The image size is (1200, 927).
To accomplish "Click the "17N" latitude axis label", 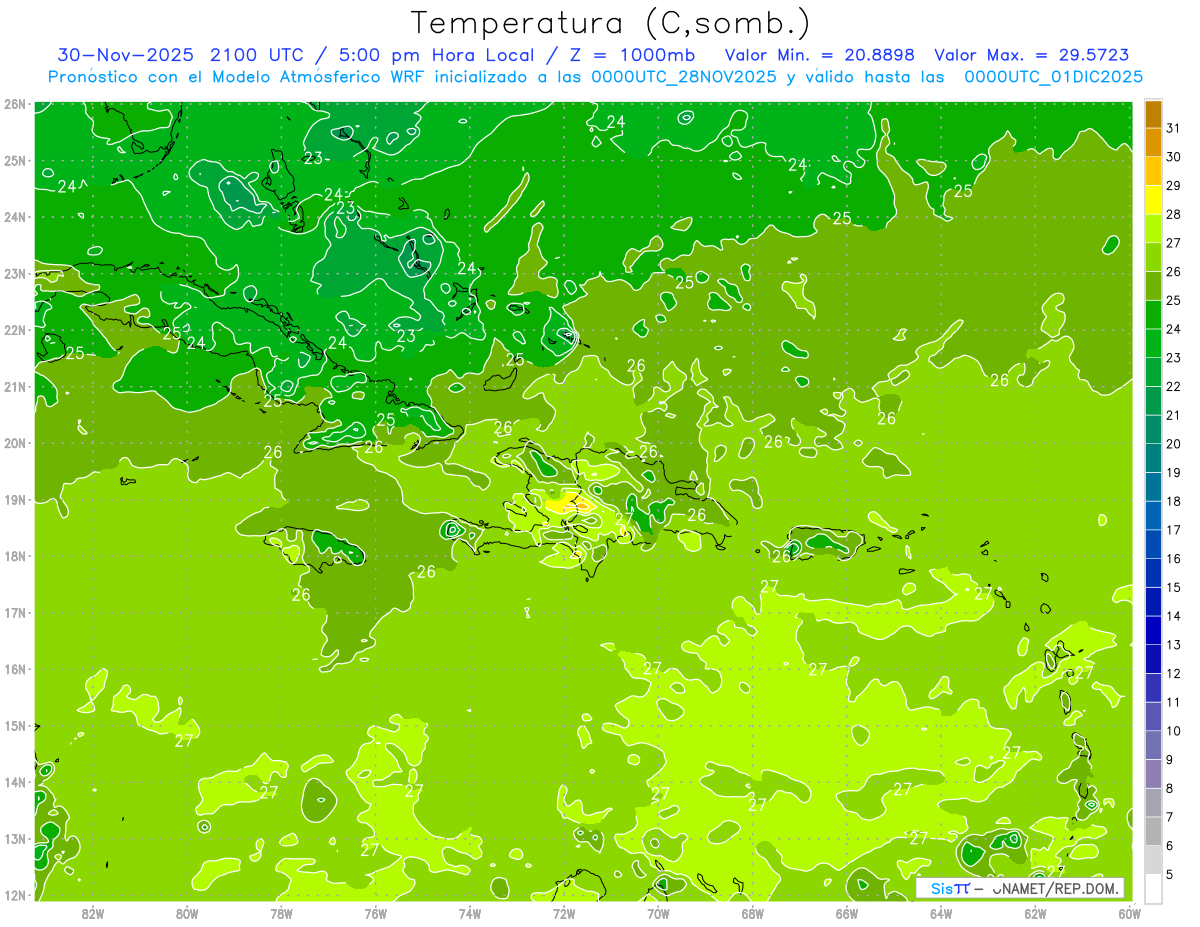I will 14,613.
